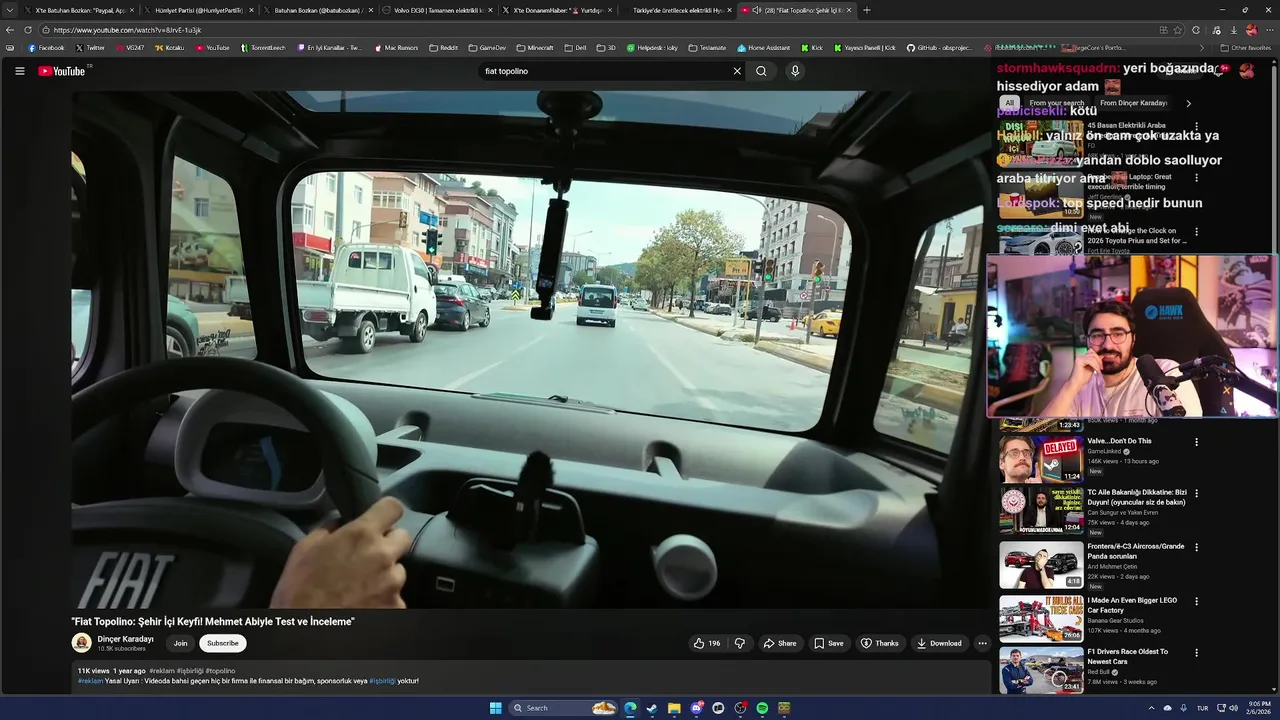This screenshot has width=1280, height=720.
Task: Open options menu for 'Valve...Don't Do This'
Action: tap(1196, 441)
